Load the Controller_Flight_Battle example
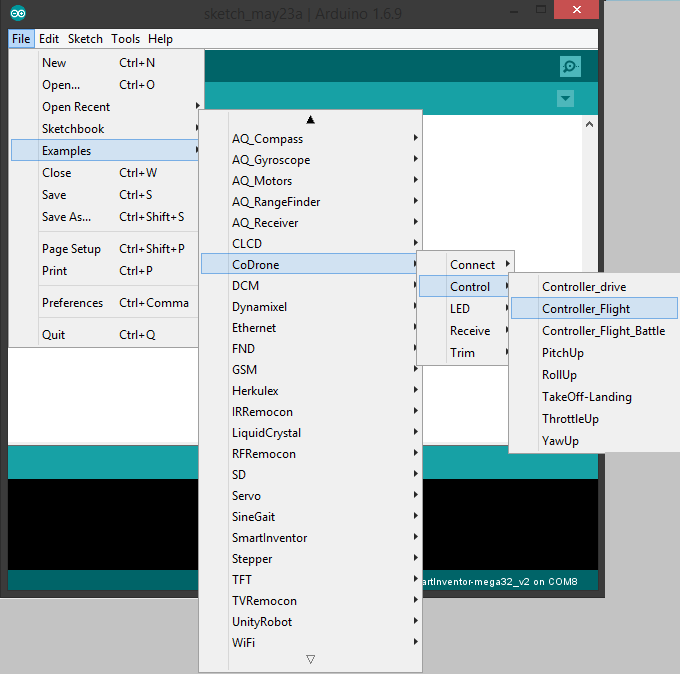The height and width of the screenshot is (674, 680). click(x=595, y=331)
